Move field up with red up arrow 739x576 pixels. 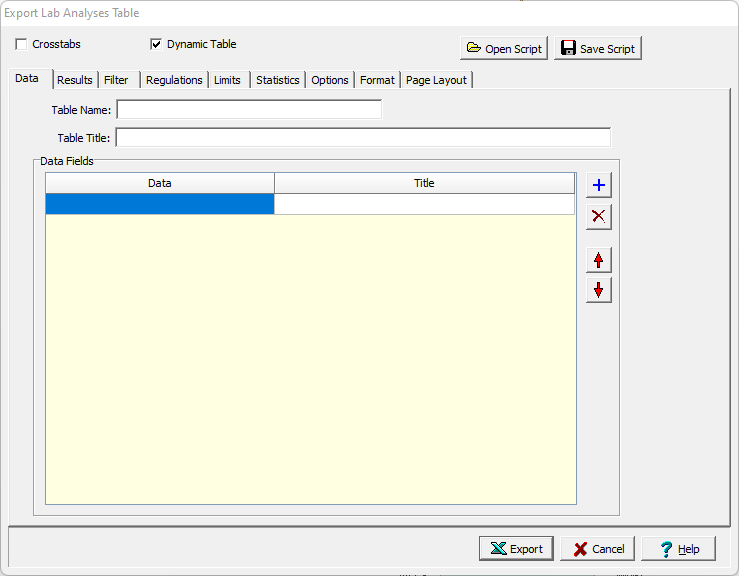(599, 260)
